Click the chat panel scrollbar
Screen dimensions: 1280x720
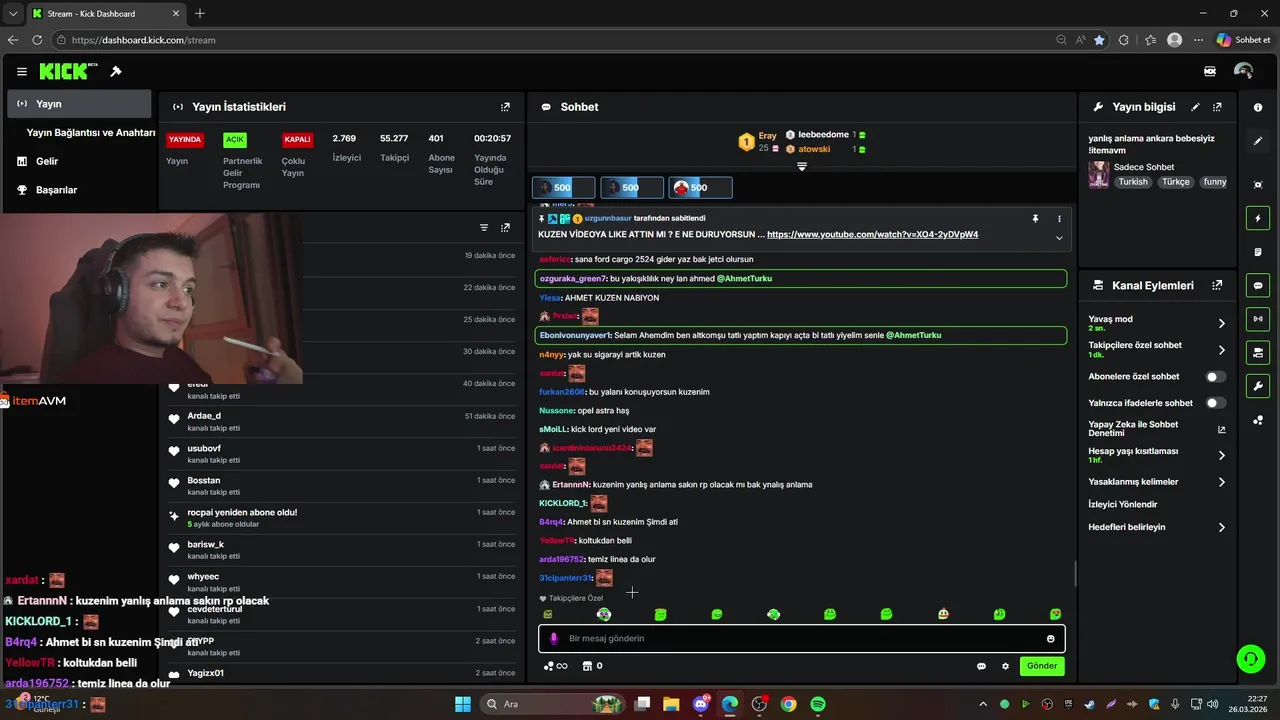1075,573
